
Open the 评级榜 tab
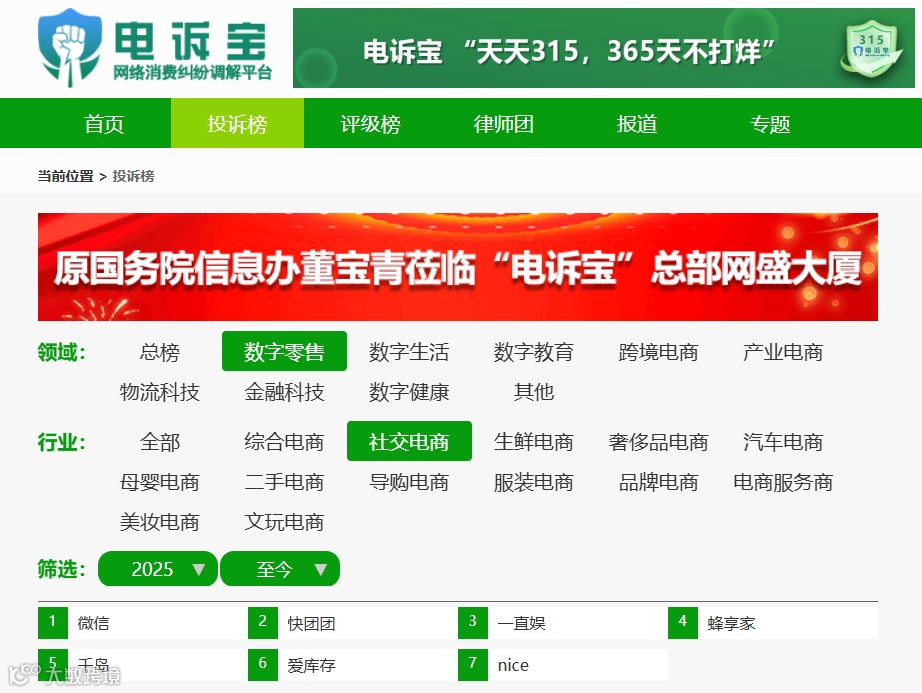(x=370, y=123)
